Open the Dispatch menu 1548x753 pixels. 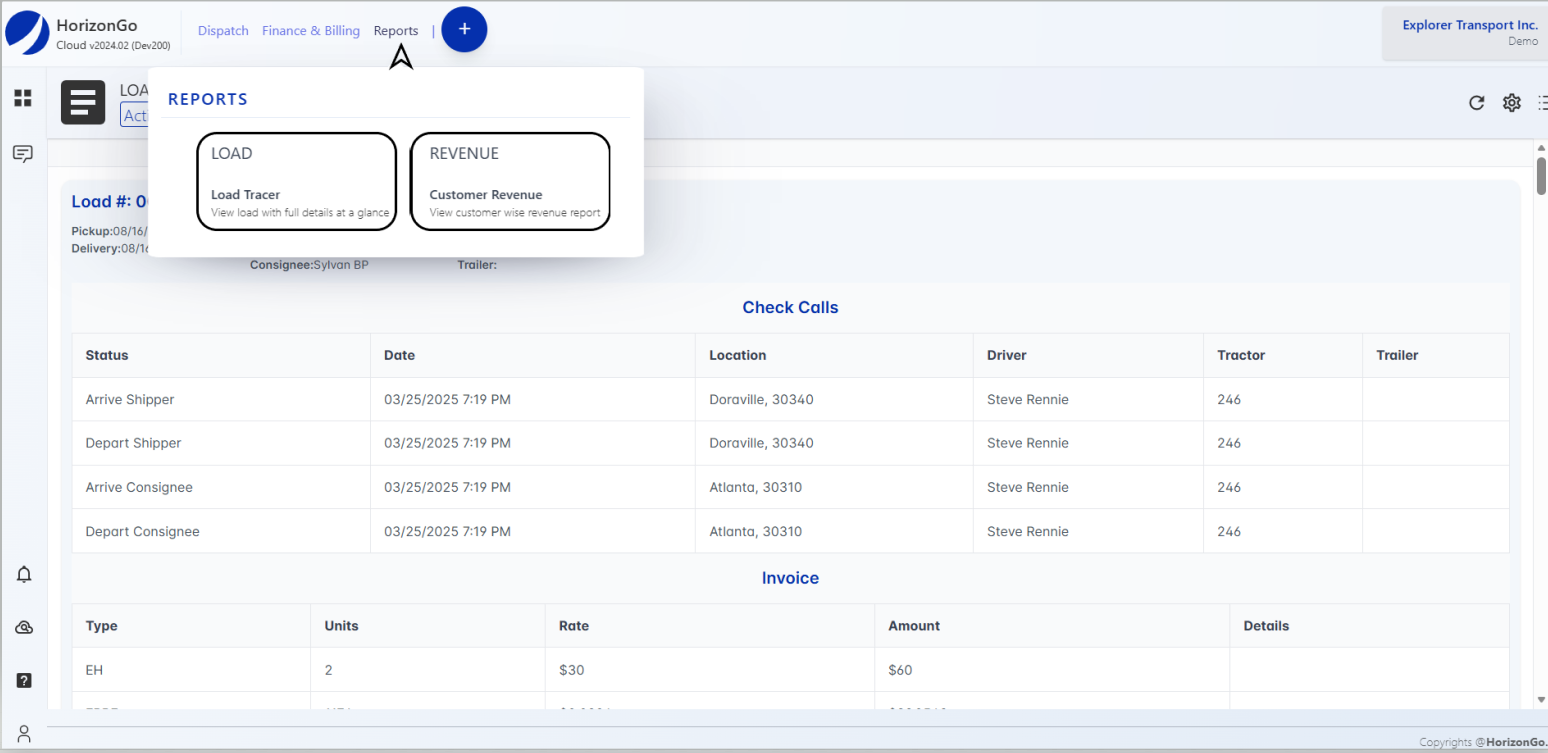click(x=223, y=31)
